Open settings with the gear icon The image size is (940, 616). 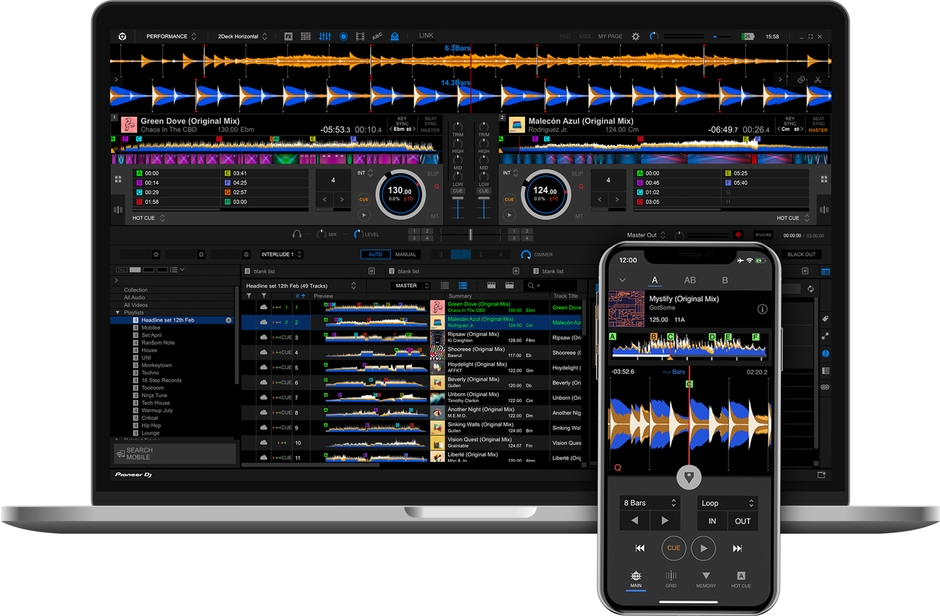pos(634,36)
